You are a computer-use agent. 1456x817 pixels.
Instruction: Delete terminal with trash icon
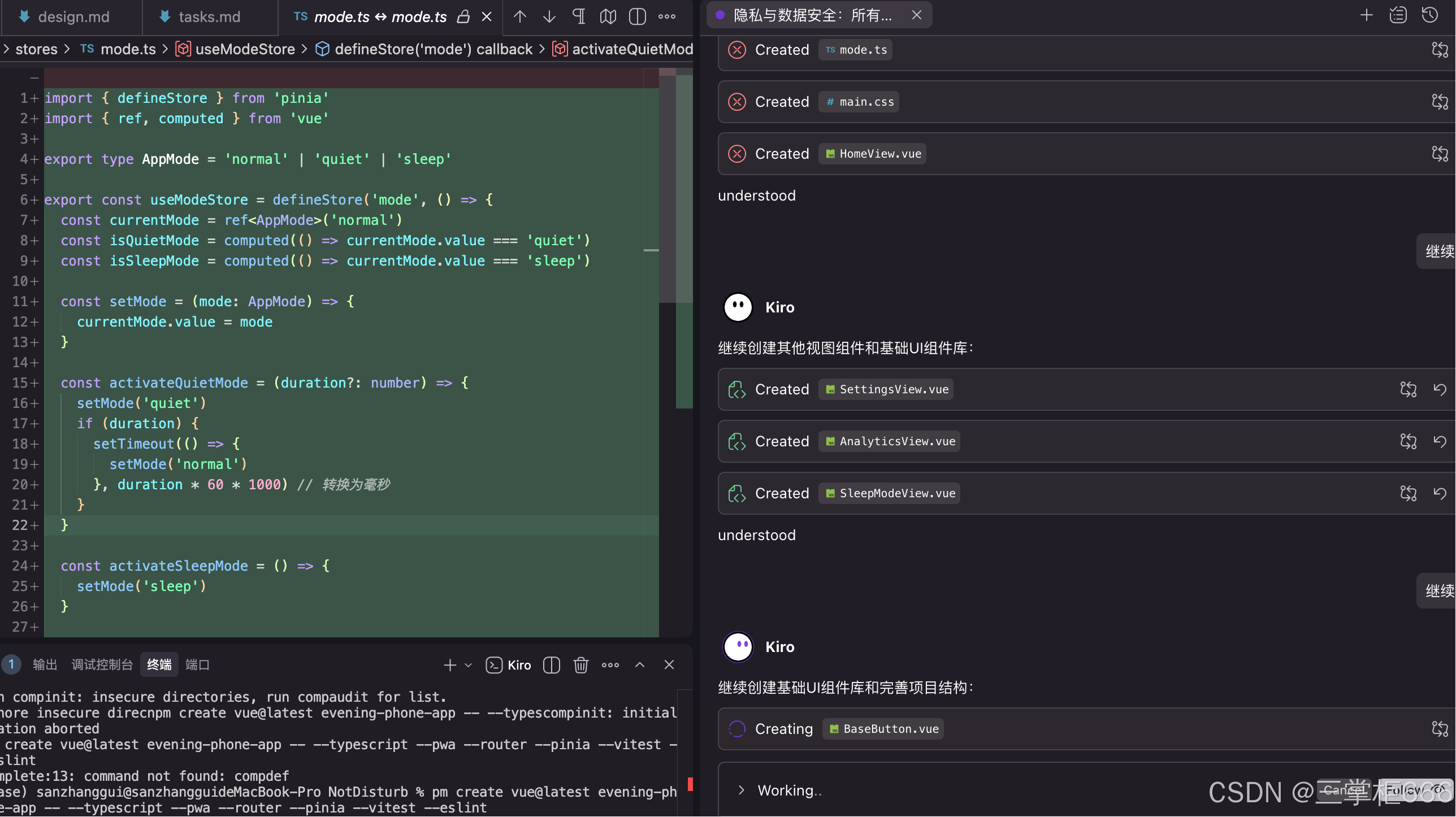coord(580,665)
